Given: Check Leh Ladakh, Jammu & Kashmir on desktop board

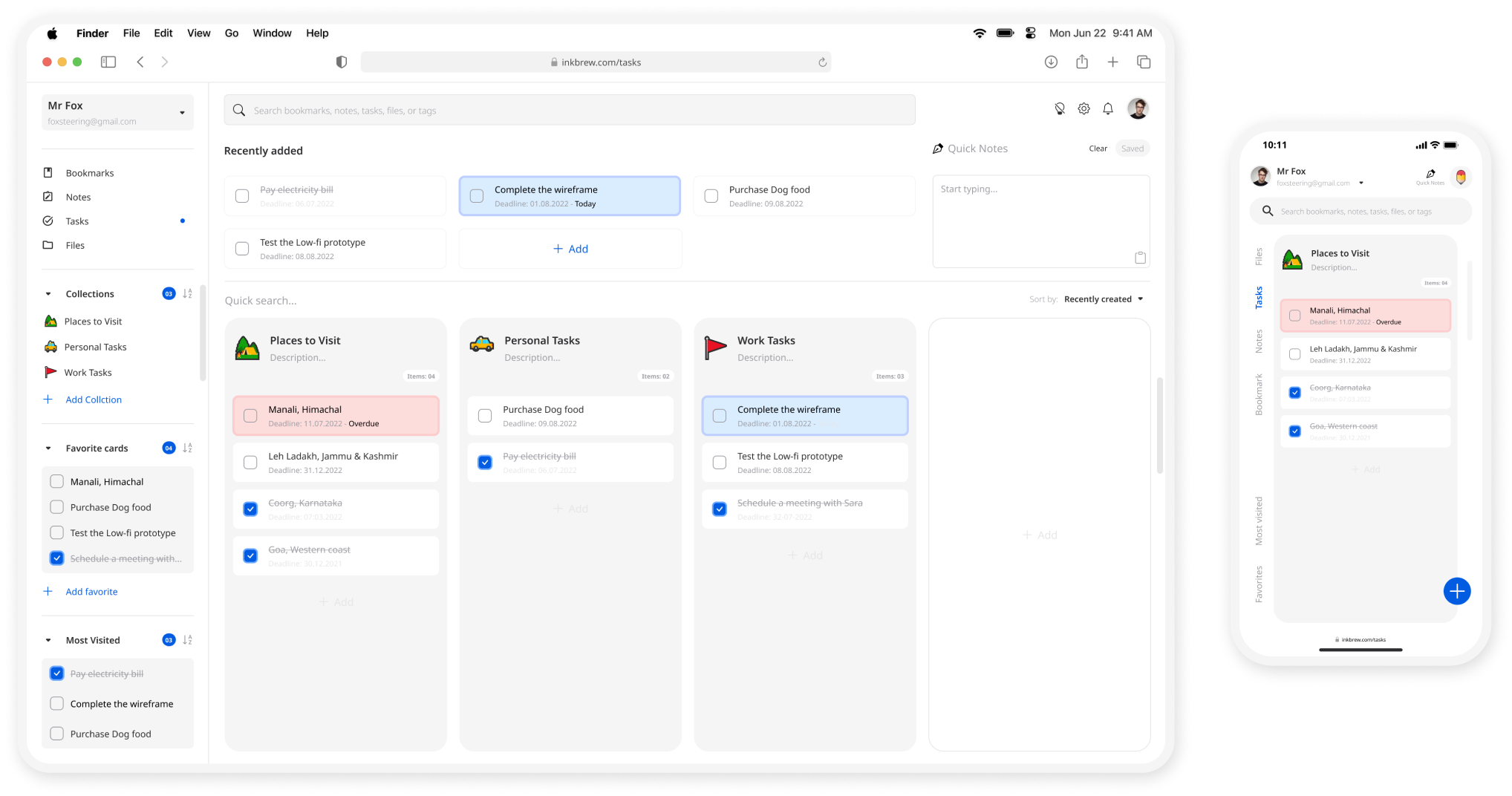Looking at the screenshot, I should 250,463.
